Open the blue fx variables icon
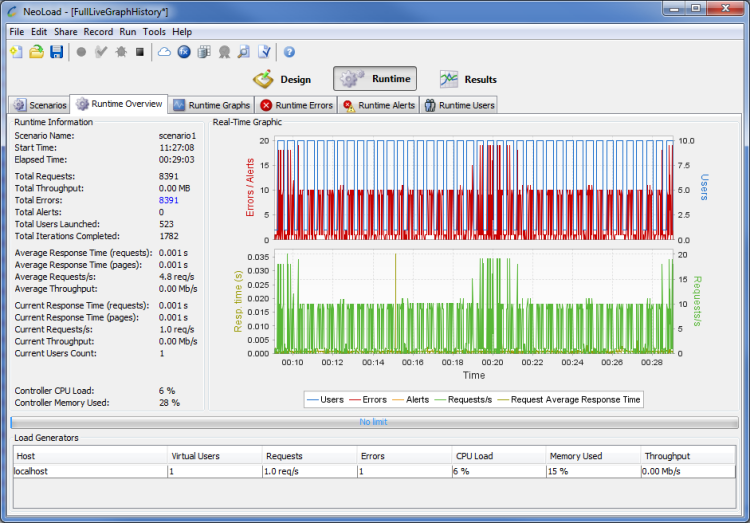The height and width of the screenshot is (523, 750). [x=184, y=52]
